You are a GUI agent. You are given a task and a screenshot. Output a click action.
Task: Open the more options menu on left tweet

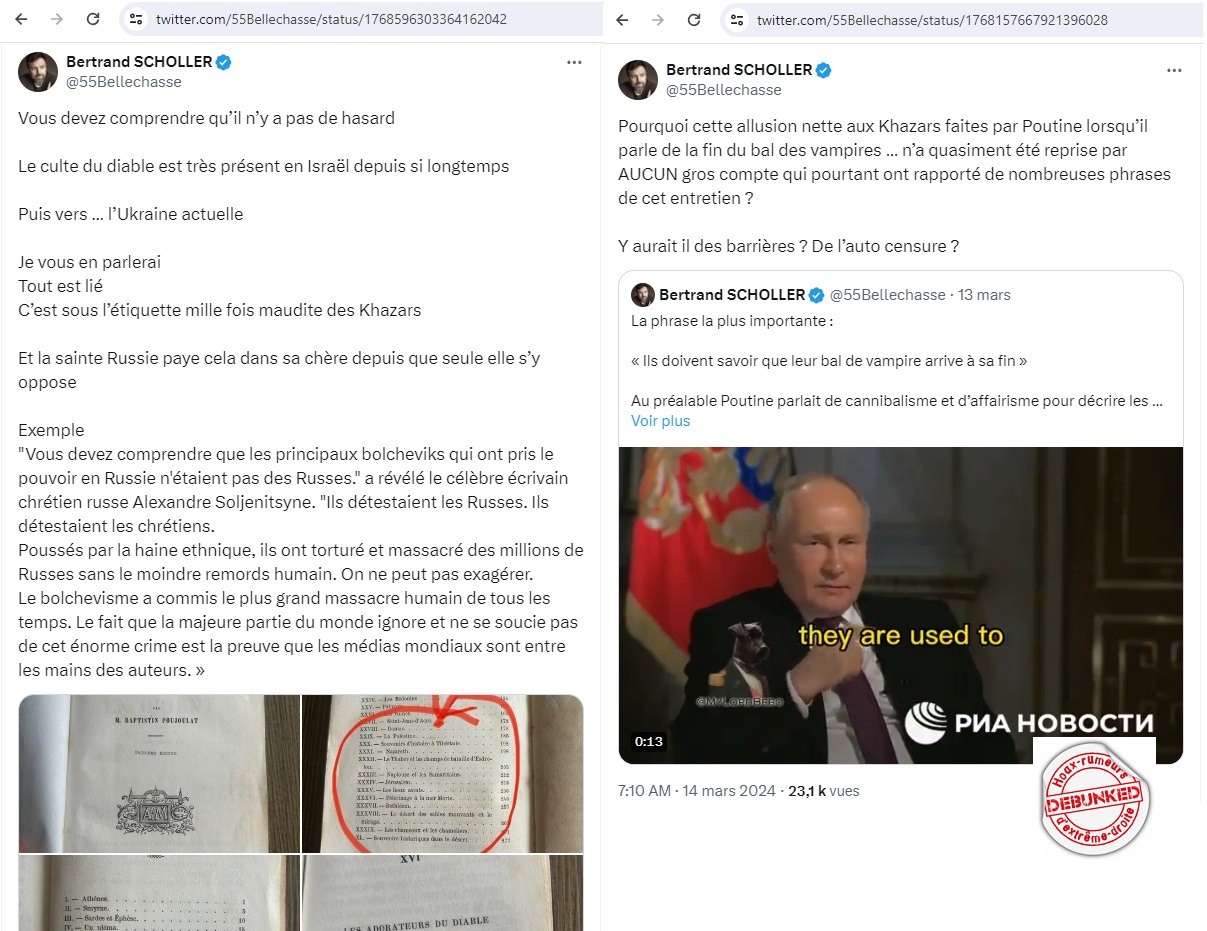point(574,62)
